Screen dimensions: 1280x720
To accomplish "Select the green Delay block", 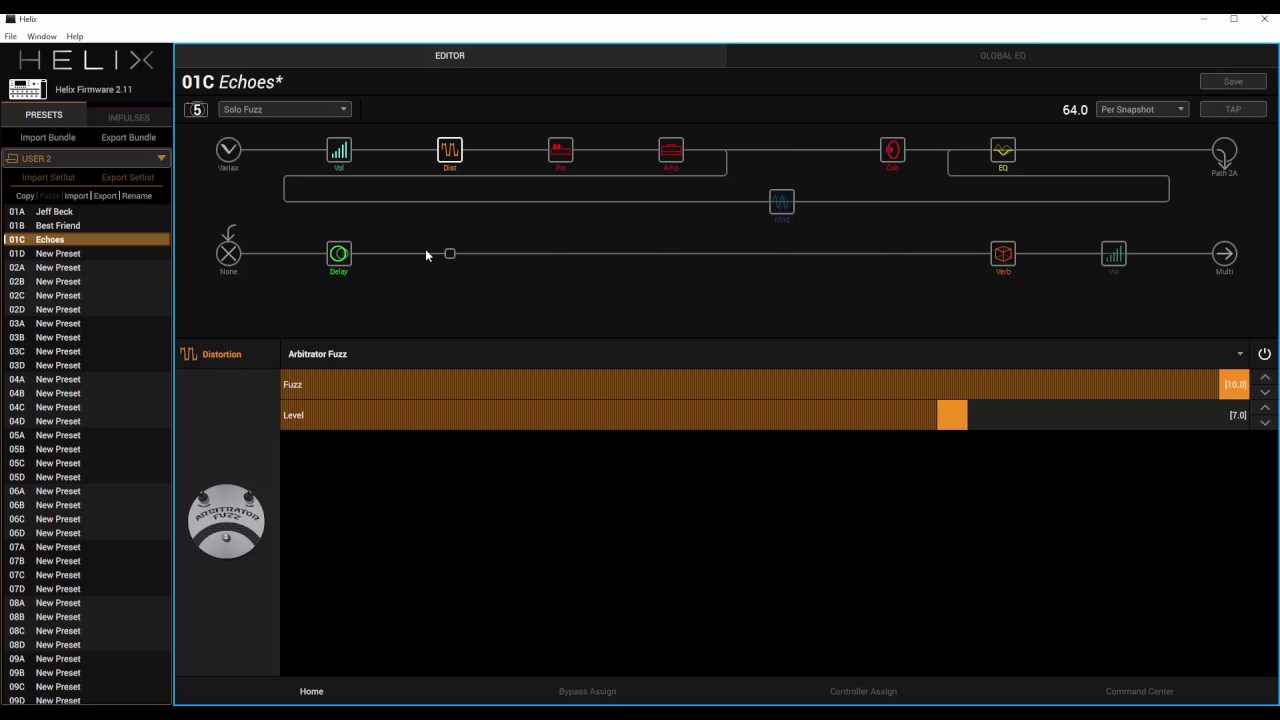I will pyautogui.click(x=339, y=254).
